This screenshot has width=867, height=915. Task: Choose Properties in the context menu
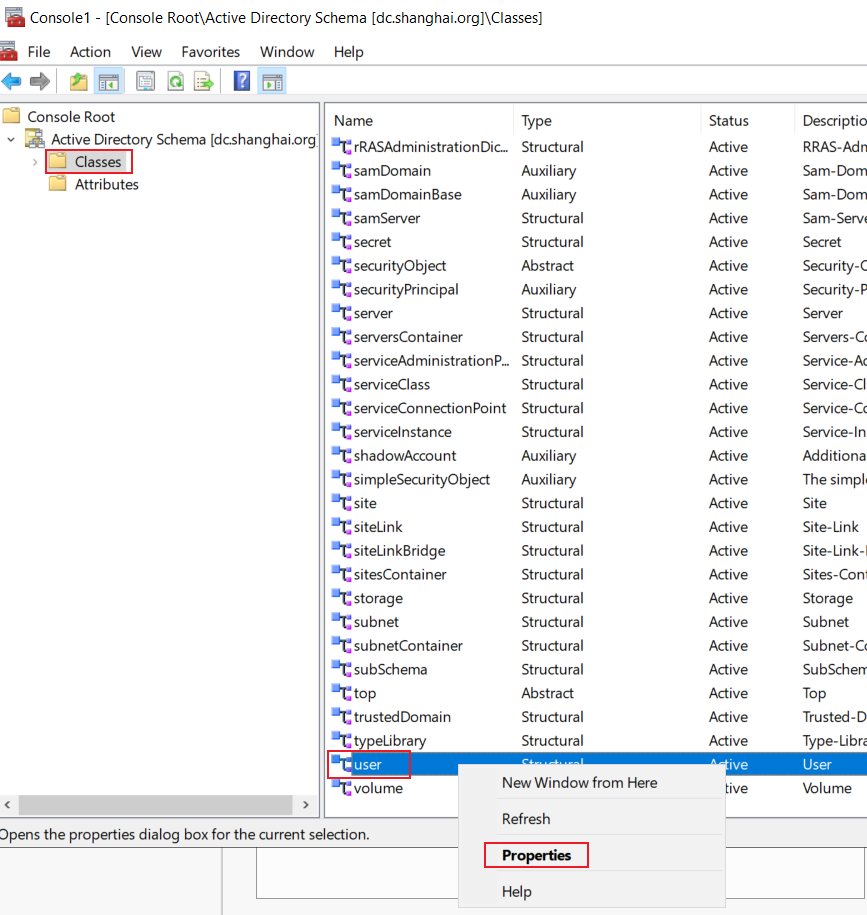536,855
